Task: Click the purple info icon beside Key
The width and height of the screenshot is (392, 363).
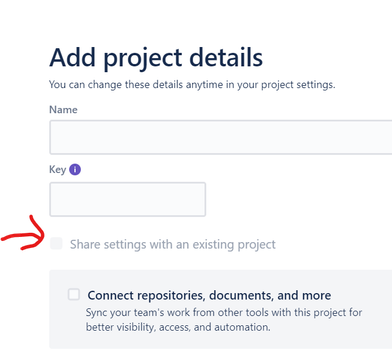Action: [75, 170]
